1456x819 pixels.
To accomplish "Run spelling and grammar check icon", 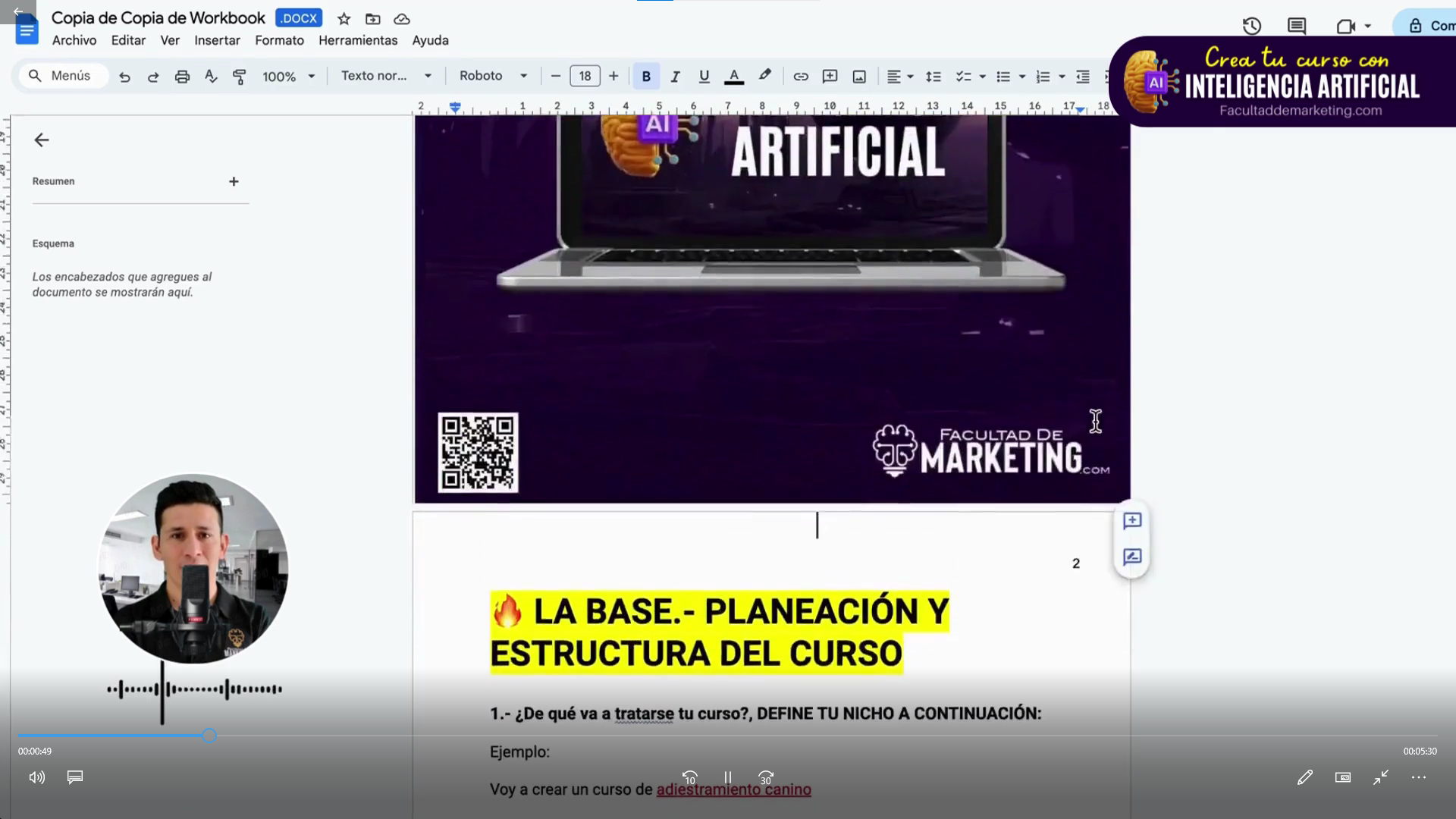I will pos(211,77).
